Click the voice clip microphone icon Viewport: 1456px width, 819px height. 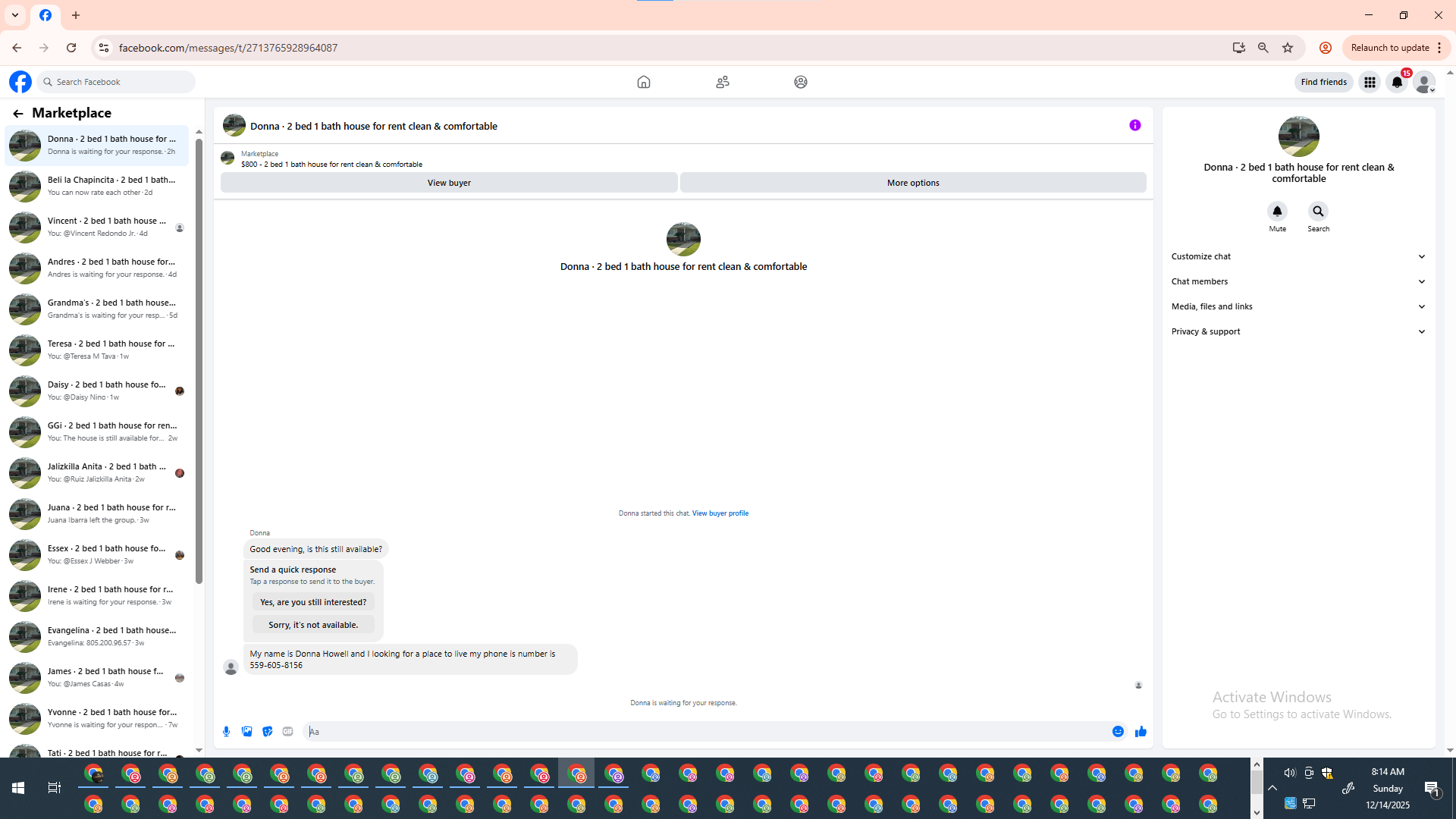pyautogui.click(x=226, y=731)
